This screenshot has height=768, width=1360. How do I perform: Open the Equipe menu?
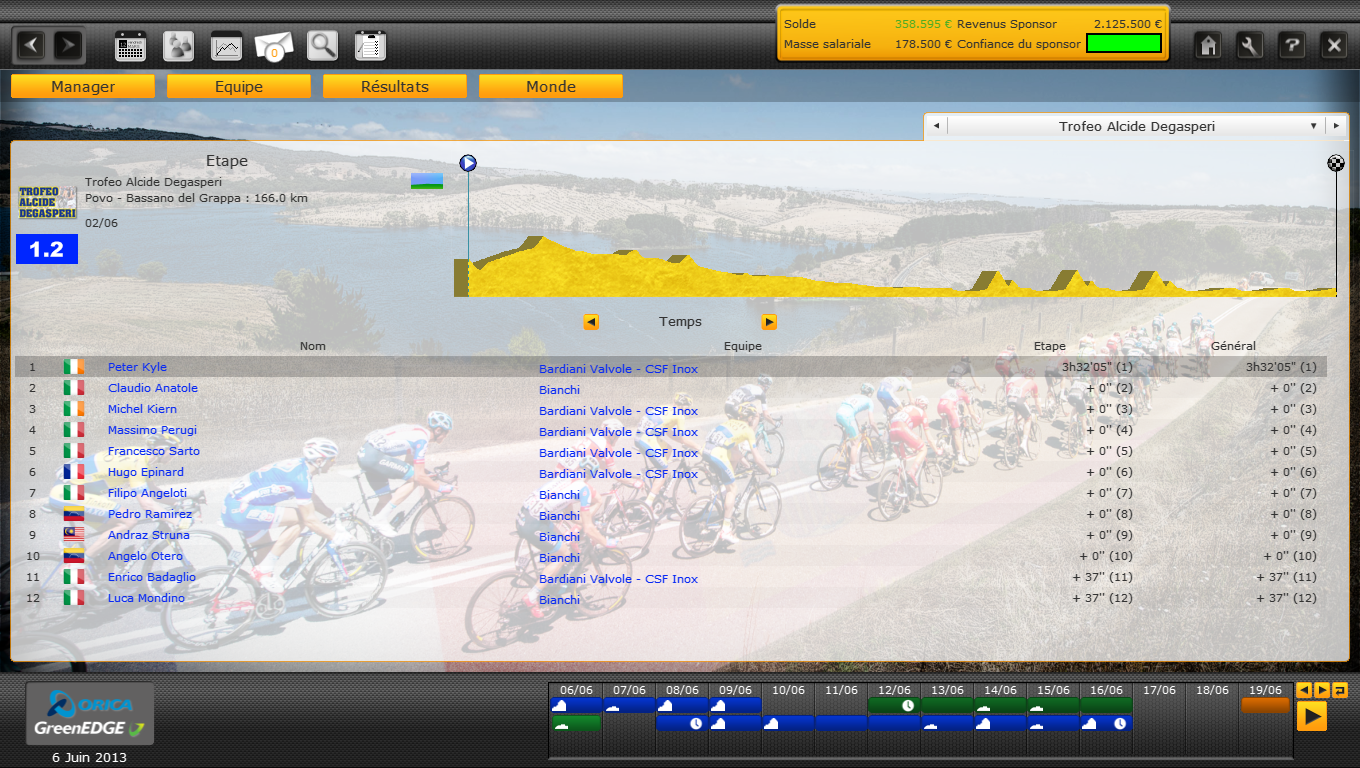(x=239, y=87)
